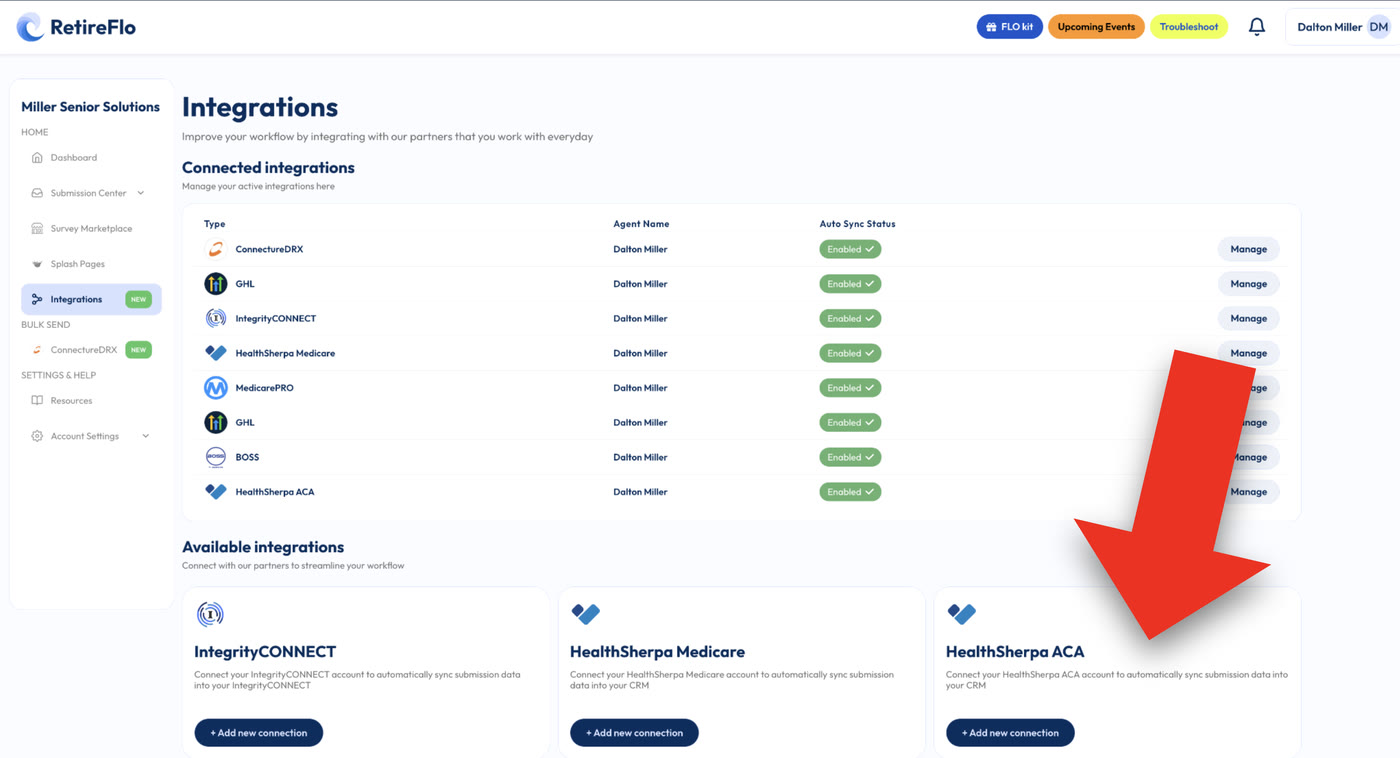The image size is (1400, 758).
Task: Click the NEW badge beside Integrations
Action: click(x=138, y=299)
